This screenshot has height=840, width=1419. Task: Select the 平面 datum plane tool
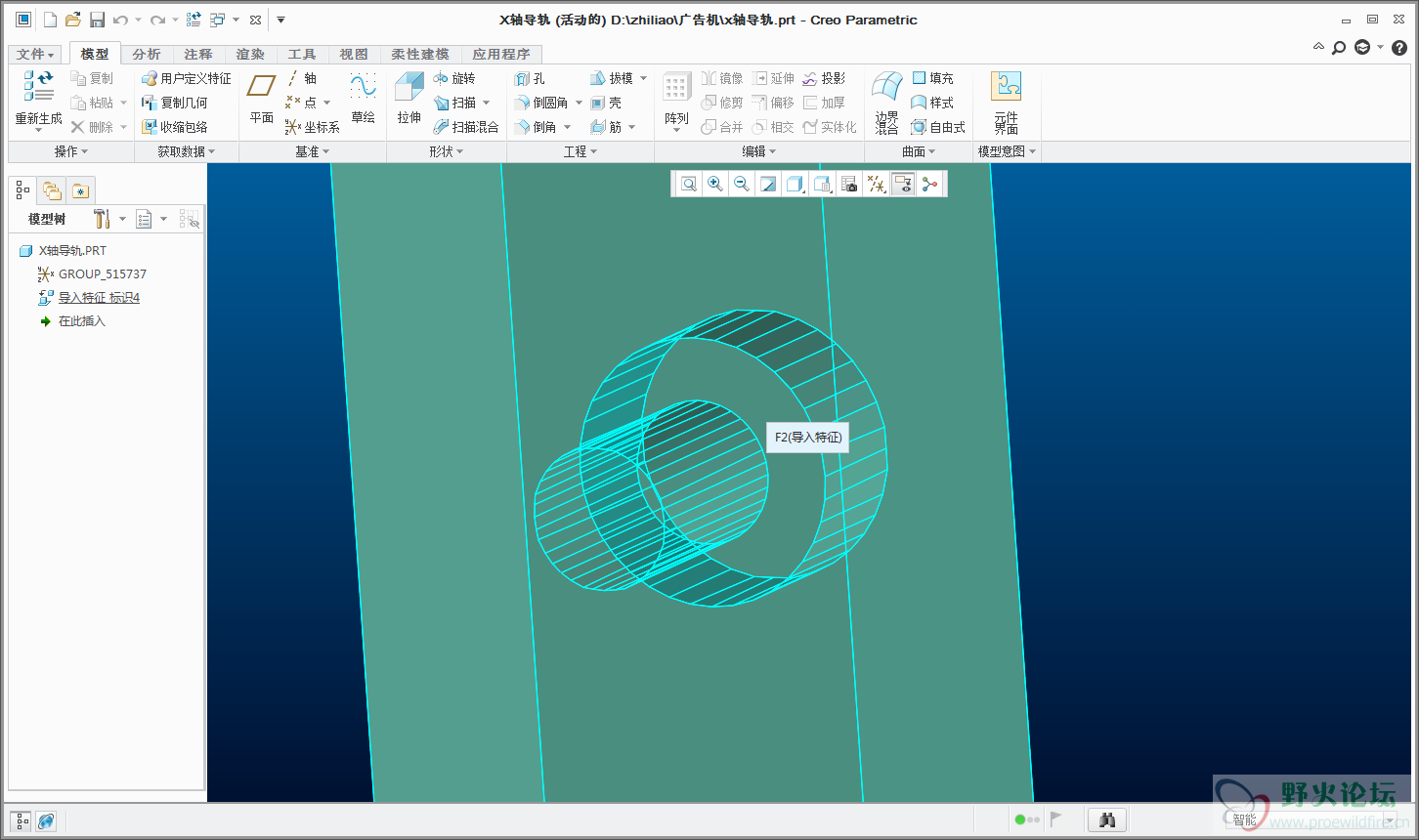point(261,98)
